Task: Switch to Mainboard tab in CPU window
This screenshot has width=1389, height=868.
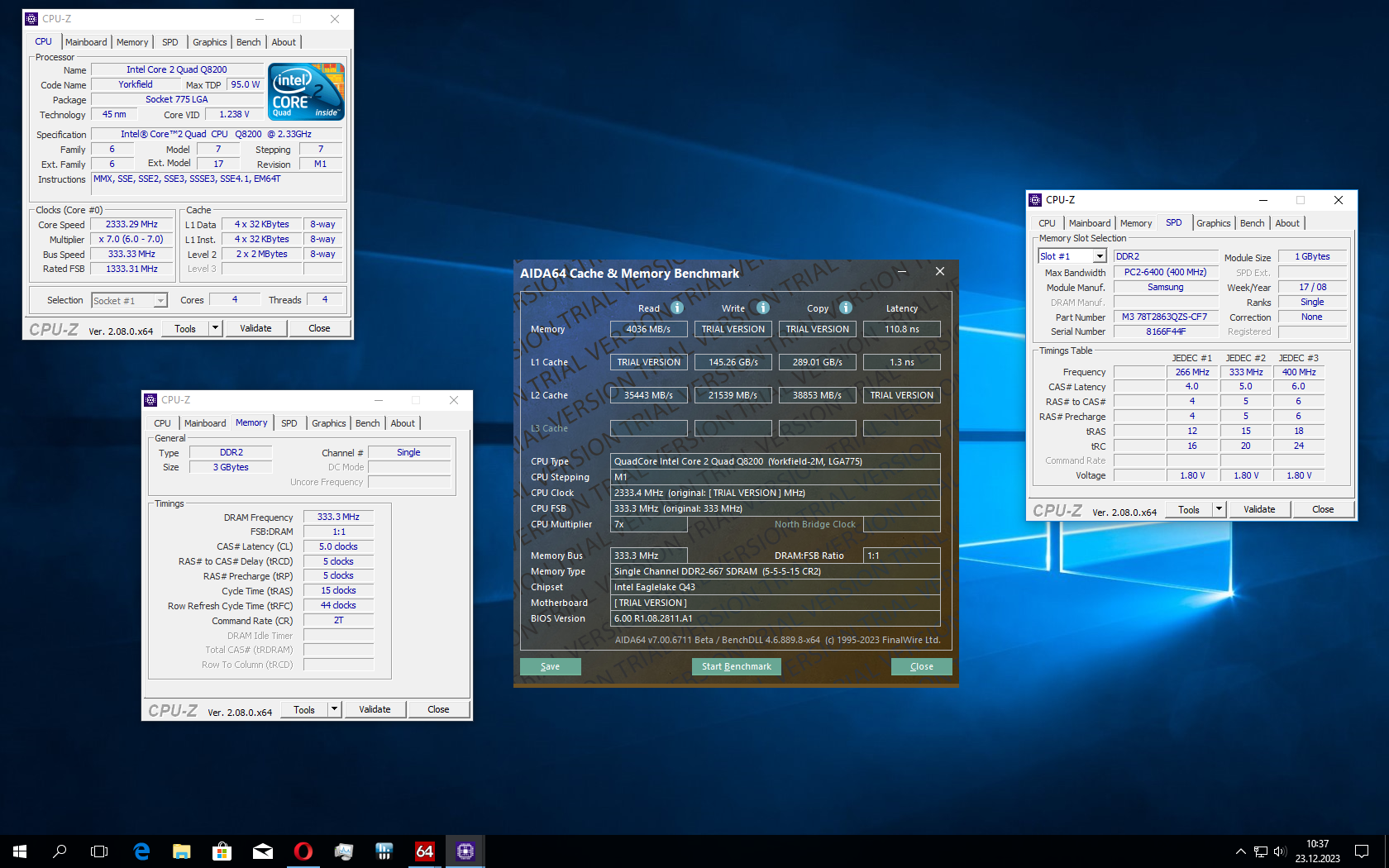Action: (86, 42)
